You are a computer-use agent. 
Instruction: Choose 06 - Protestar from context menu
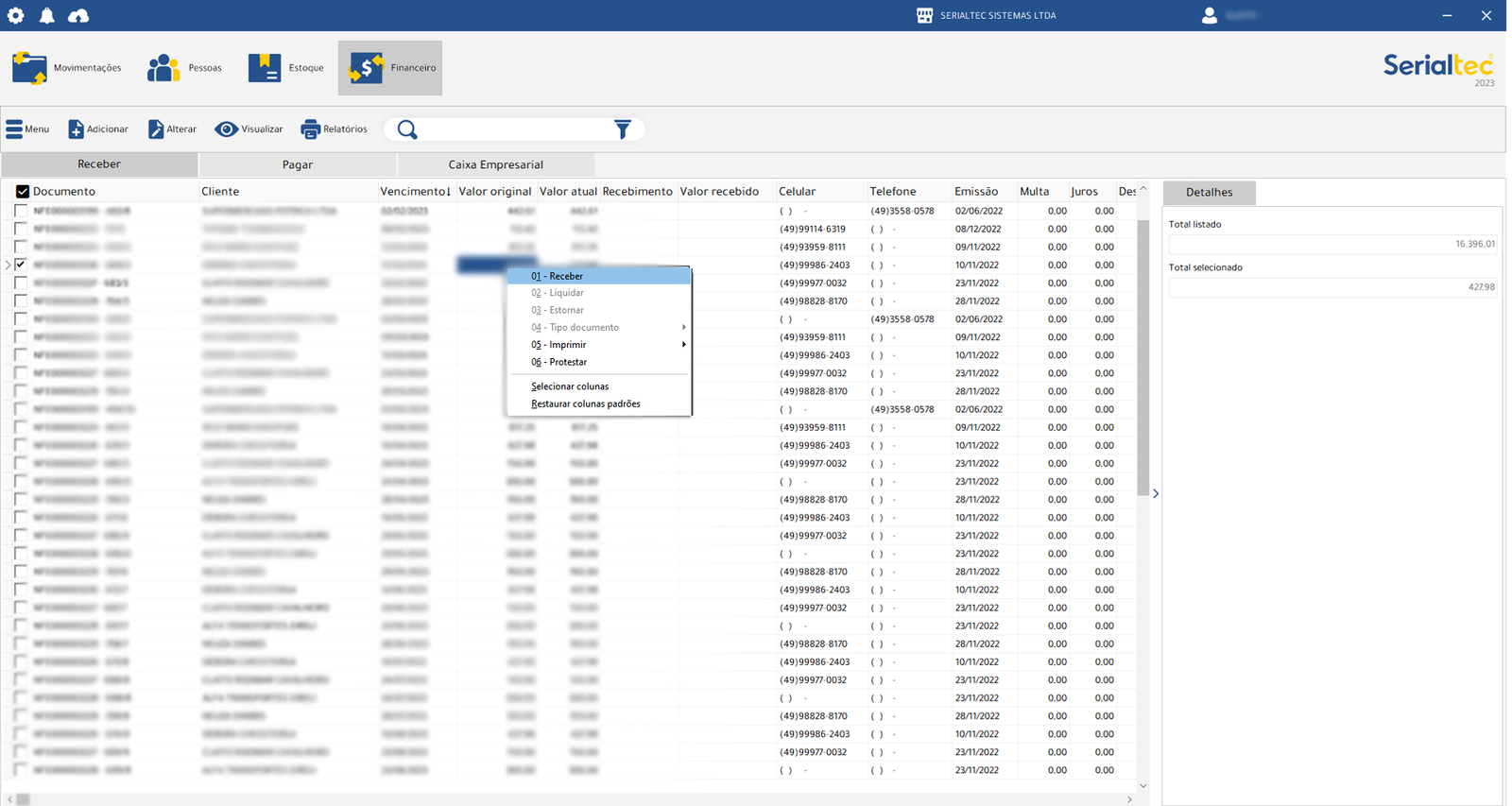click(599, 362)
